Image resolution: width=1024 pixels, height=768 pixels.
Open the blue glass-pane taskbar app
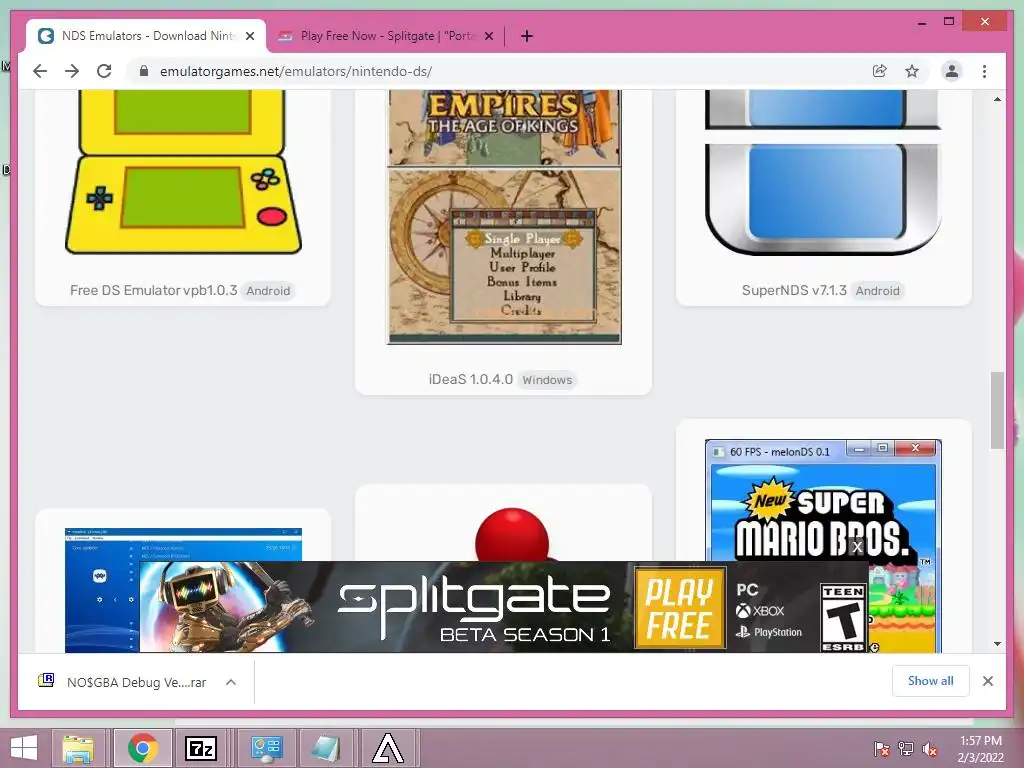(x=325, y=748)
